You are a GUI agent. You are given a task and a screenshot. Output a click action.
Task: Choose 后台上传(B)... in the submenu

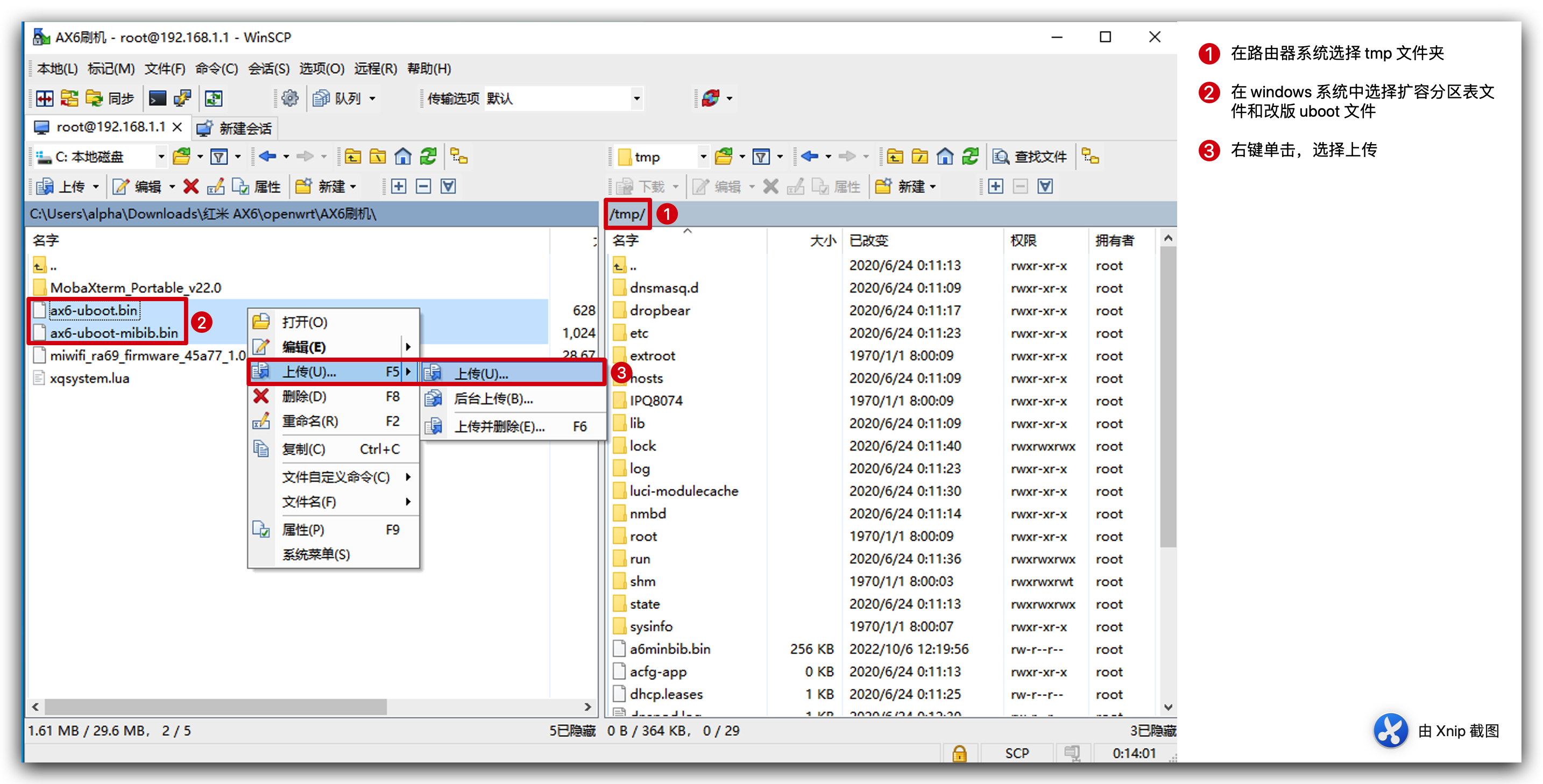(x=513, y=398)
